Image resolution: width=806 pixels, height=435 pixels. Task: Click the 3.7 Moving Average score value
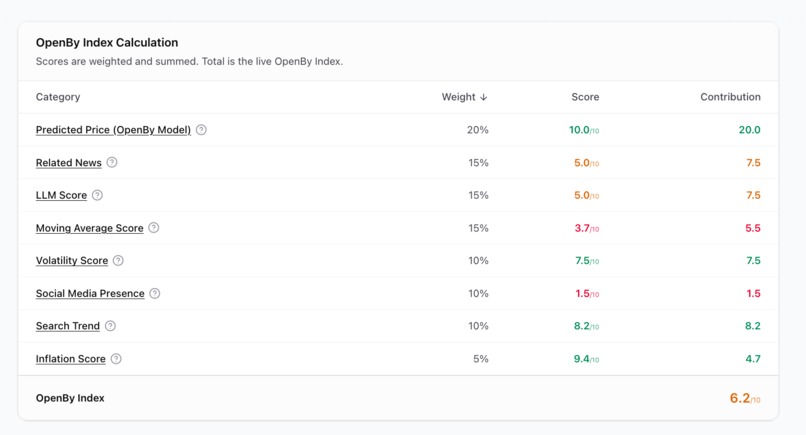(x=587, y=228)
